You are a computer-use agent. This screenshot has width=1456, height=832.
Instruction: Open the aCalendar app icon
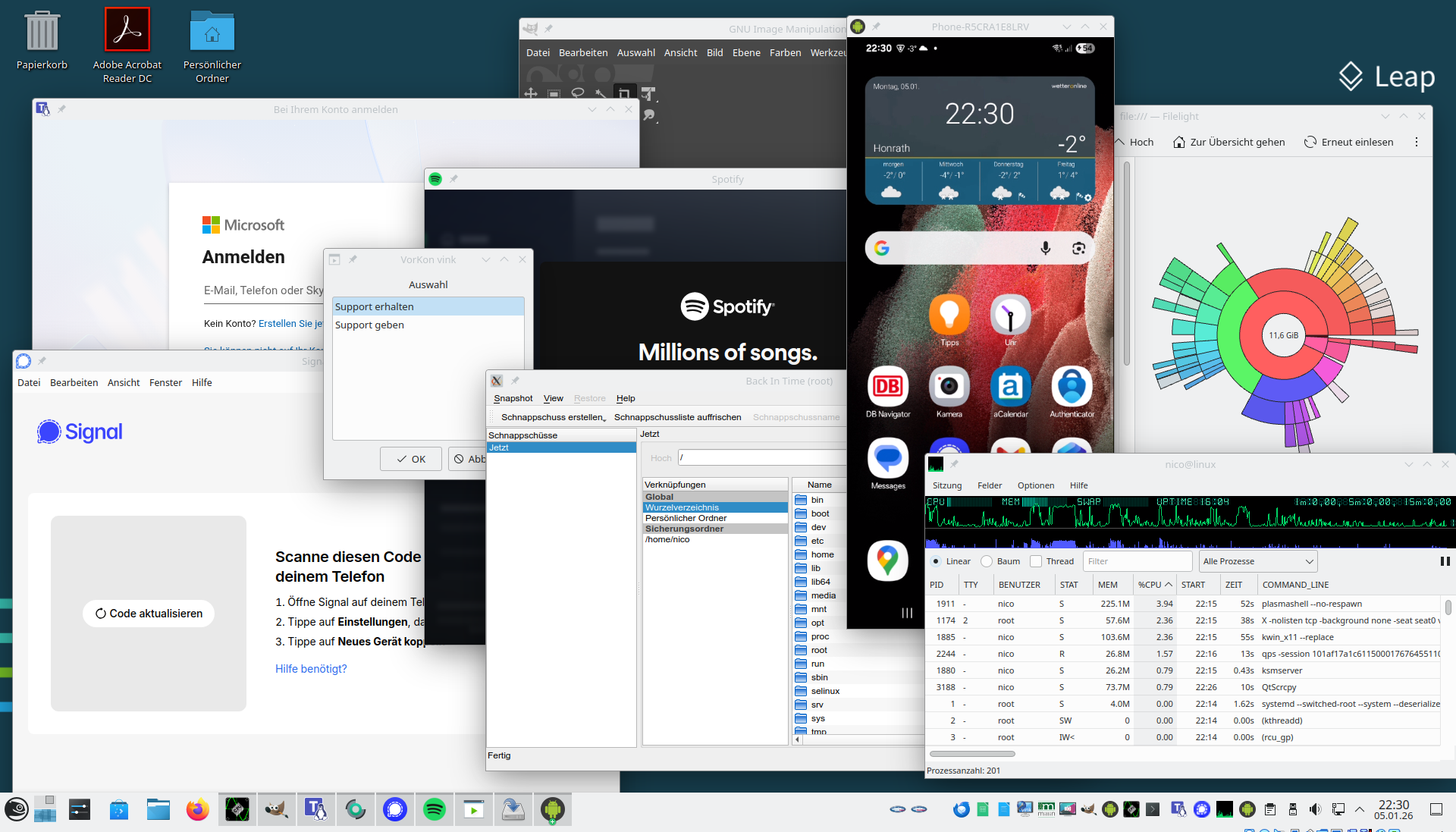pos(1010,388)
